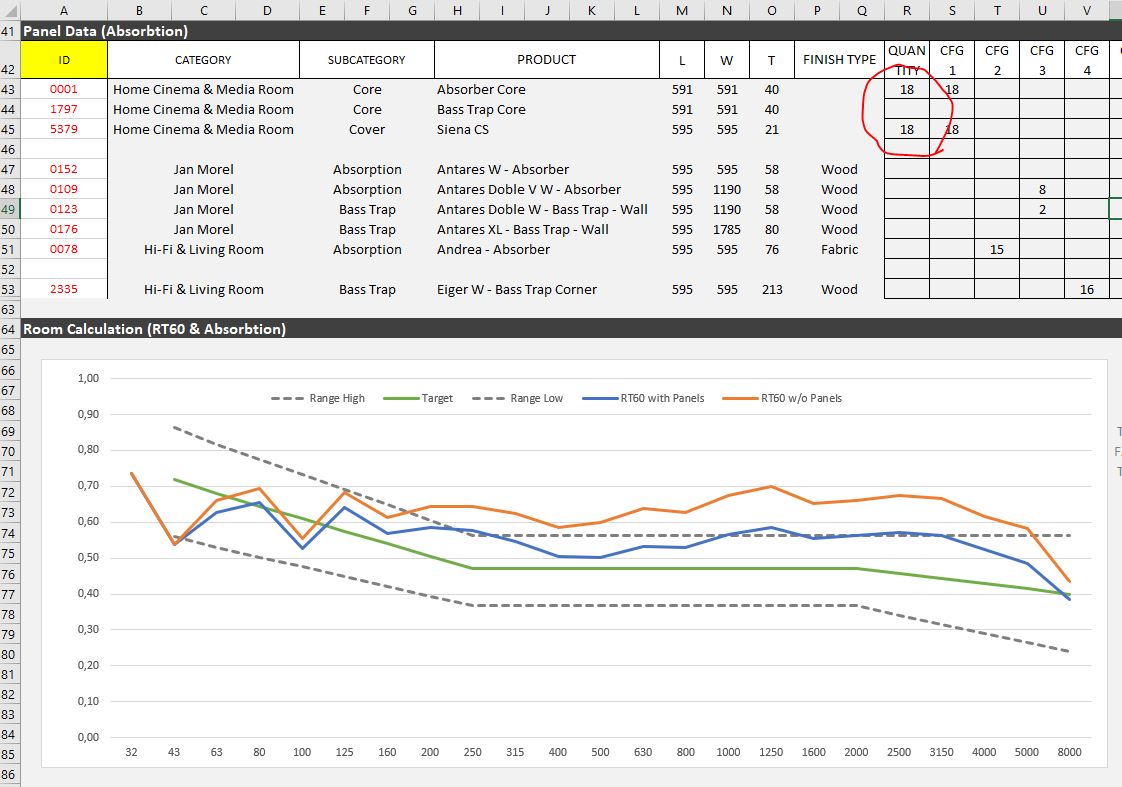Click the SUBCATEGORY header cell
Viewport: 1122px width, 787px height.
pyautogui.click(x=366, y=60)
